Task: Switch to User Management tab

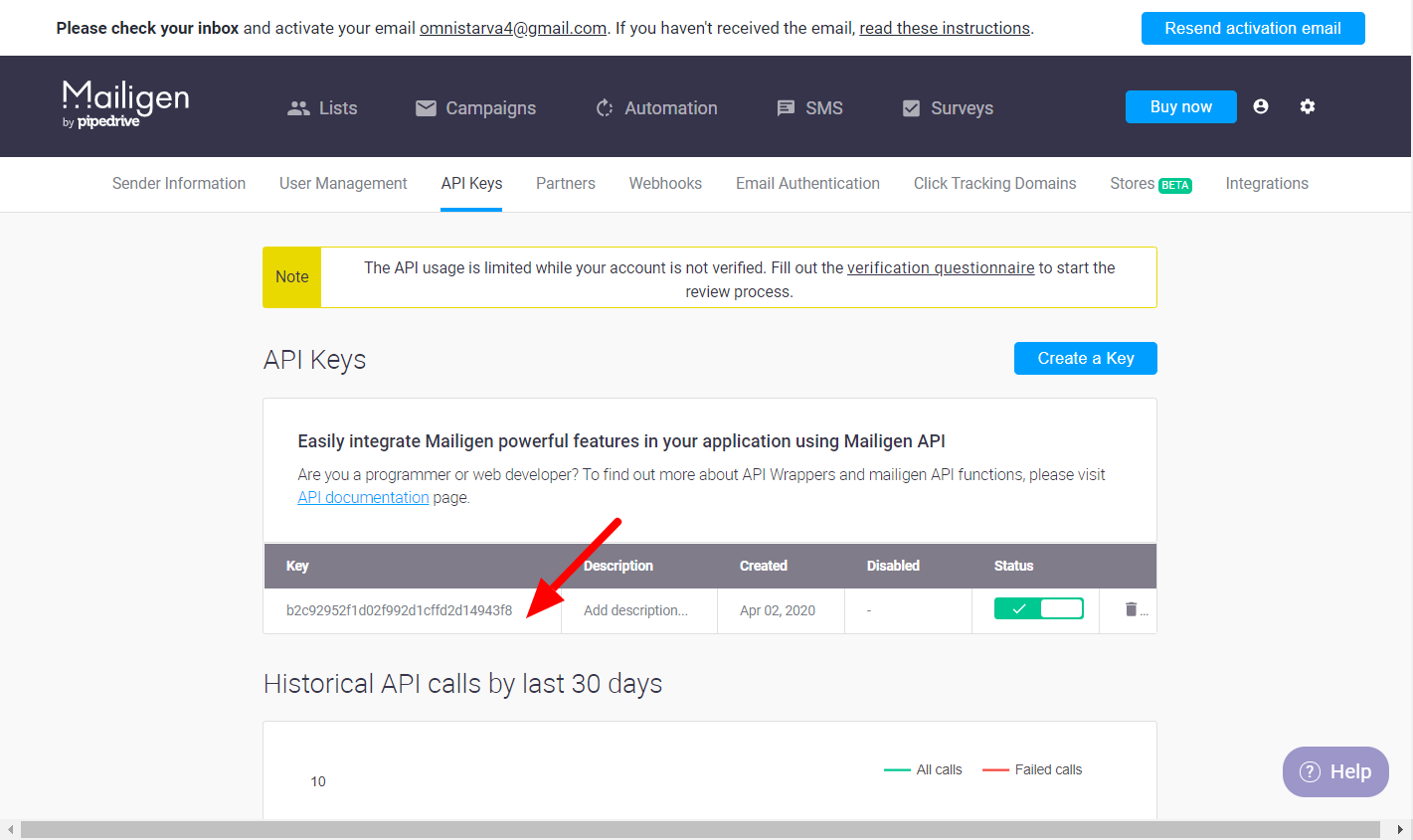Action: pos(343,184)
